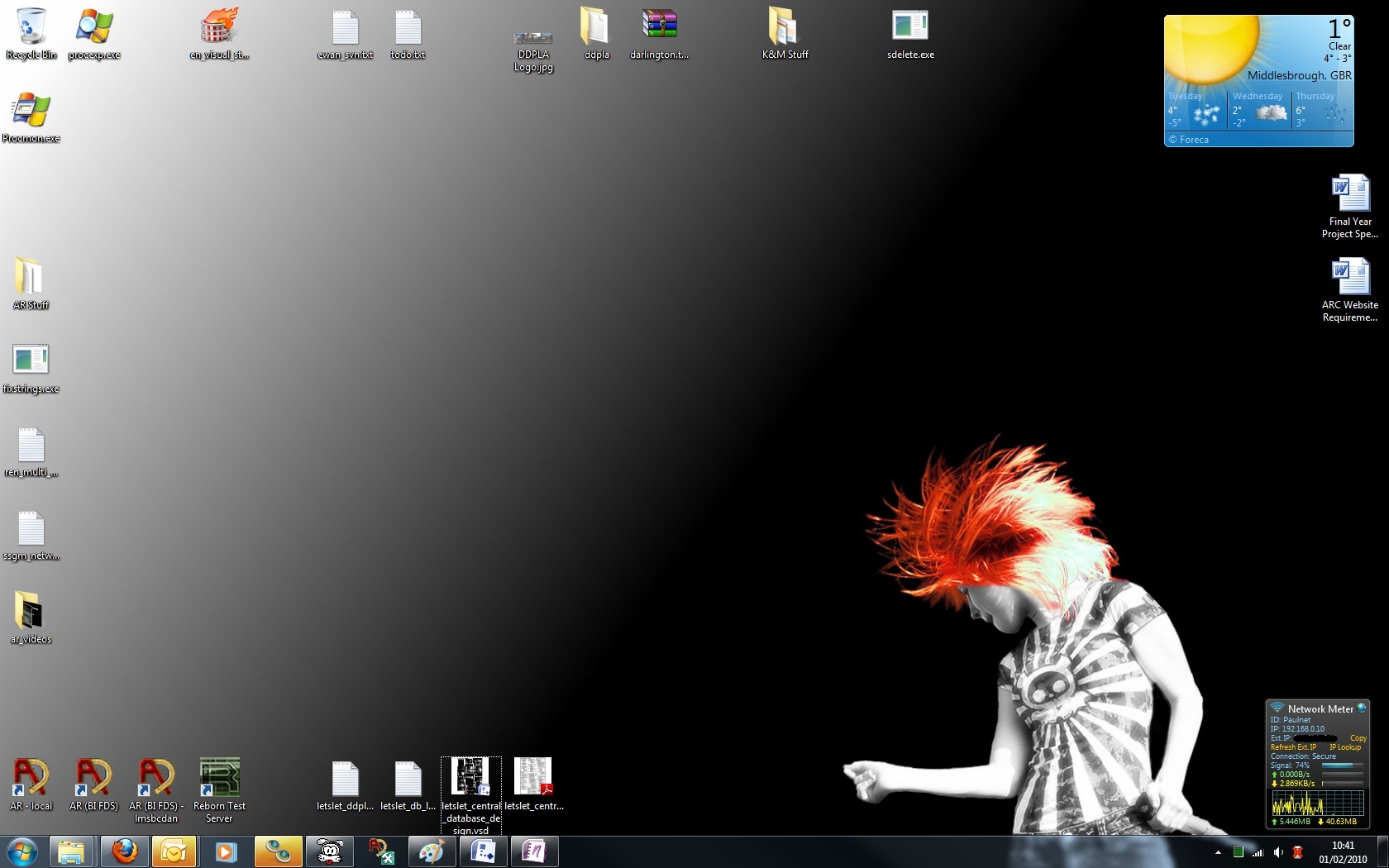Viewport: 1389px width, 868px height.
Task: Click Refresh Ext. IP in Network Meter
Action: point(1293,747)
